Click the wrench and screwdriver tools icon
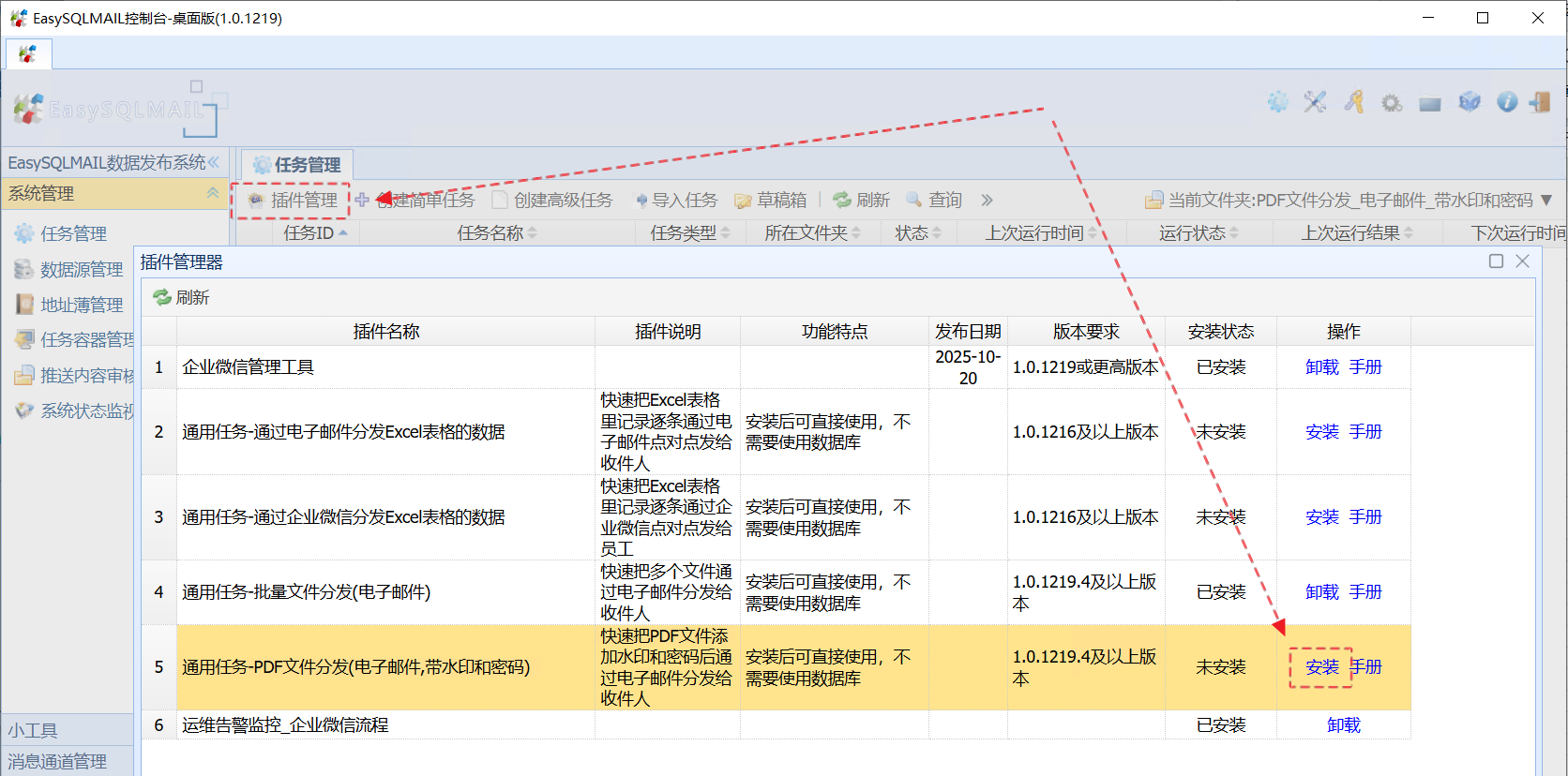The height and width of the screenshot is (776, 1568). pos(1315,102)
